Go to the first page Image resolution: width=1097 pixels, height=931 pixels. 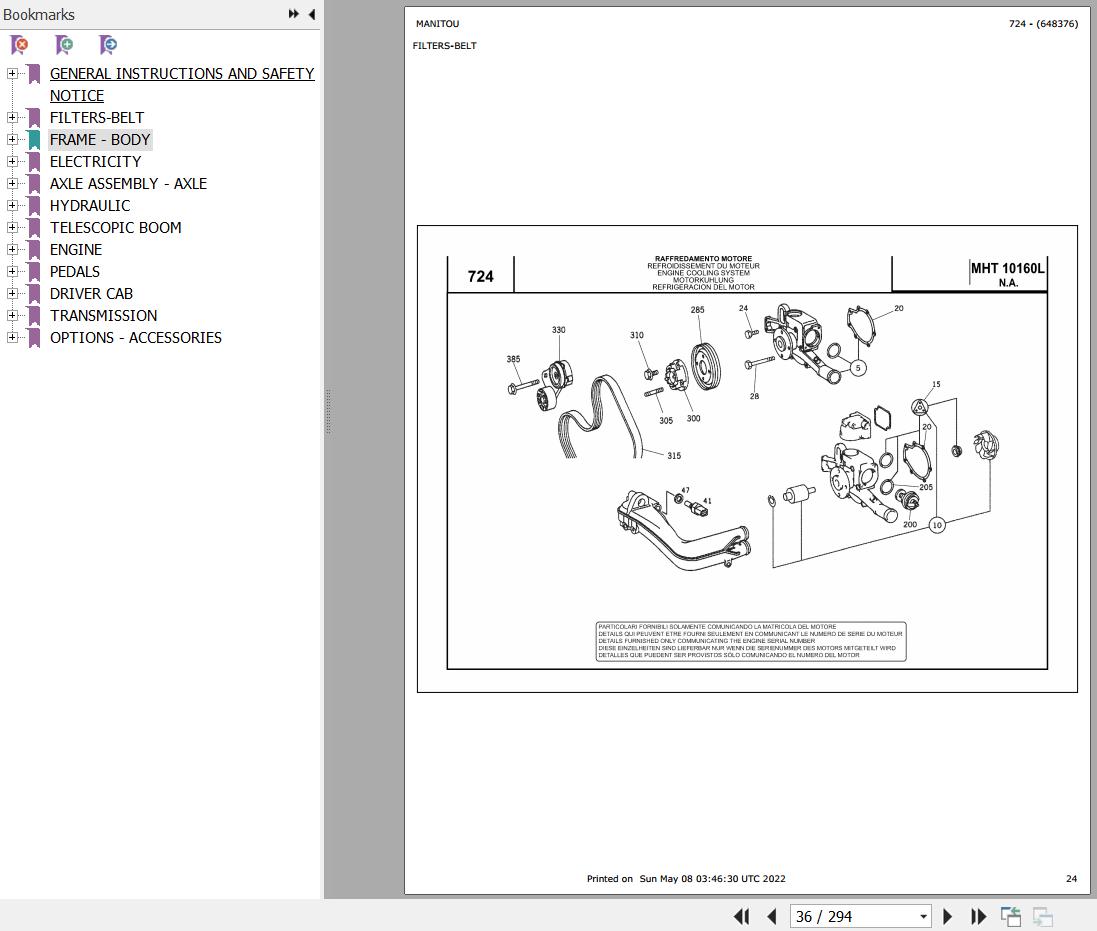(x=742, y=916)
